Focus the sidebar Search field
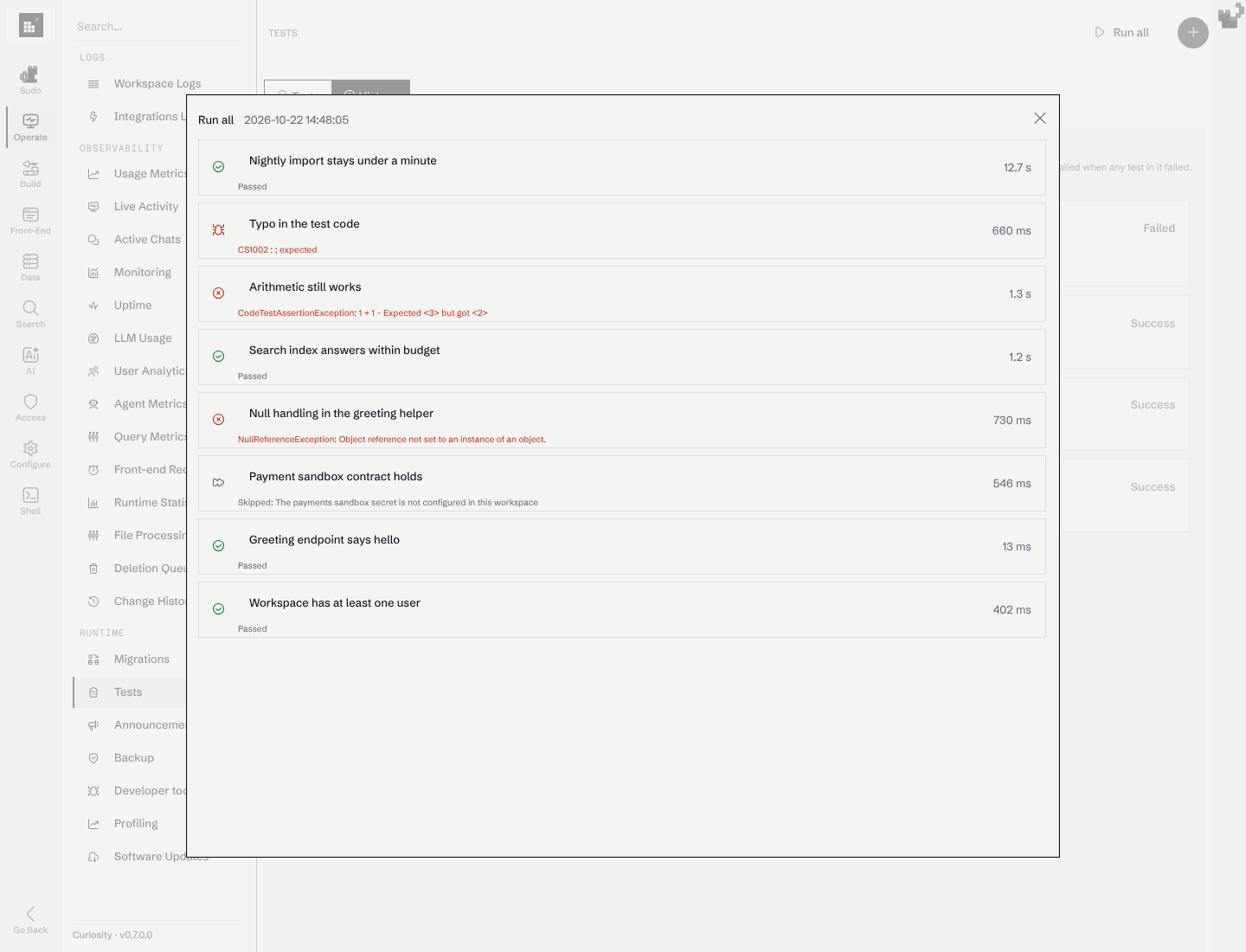This screenshot has height=952, width=1246. click(x=156, y=27)
